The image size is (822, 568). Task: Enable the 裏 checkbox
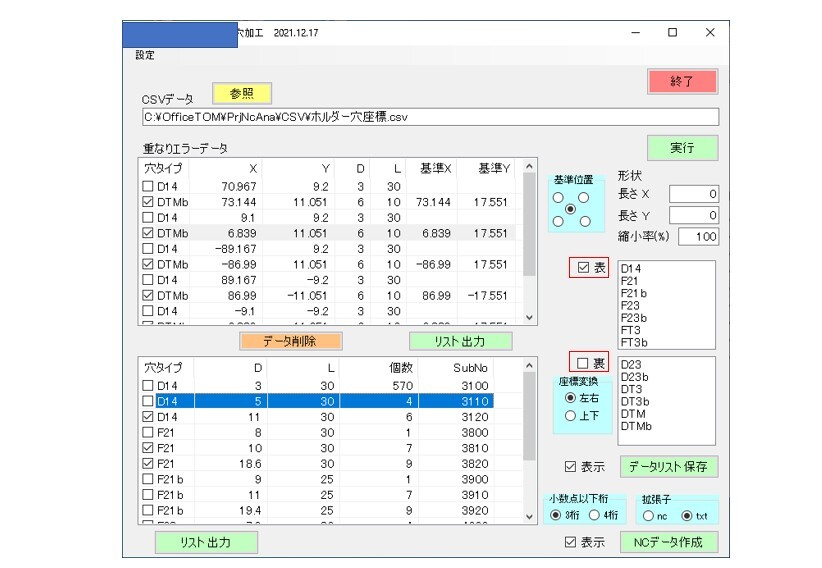click(576, 362)
